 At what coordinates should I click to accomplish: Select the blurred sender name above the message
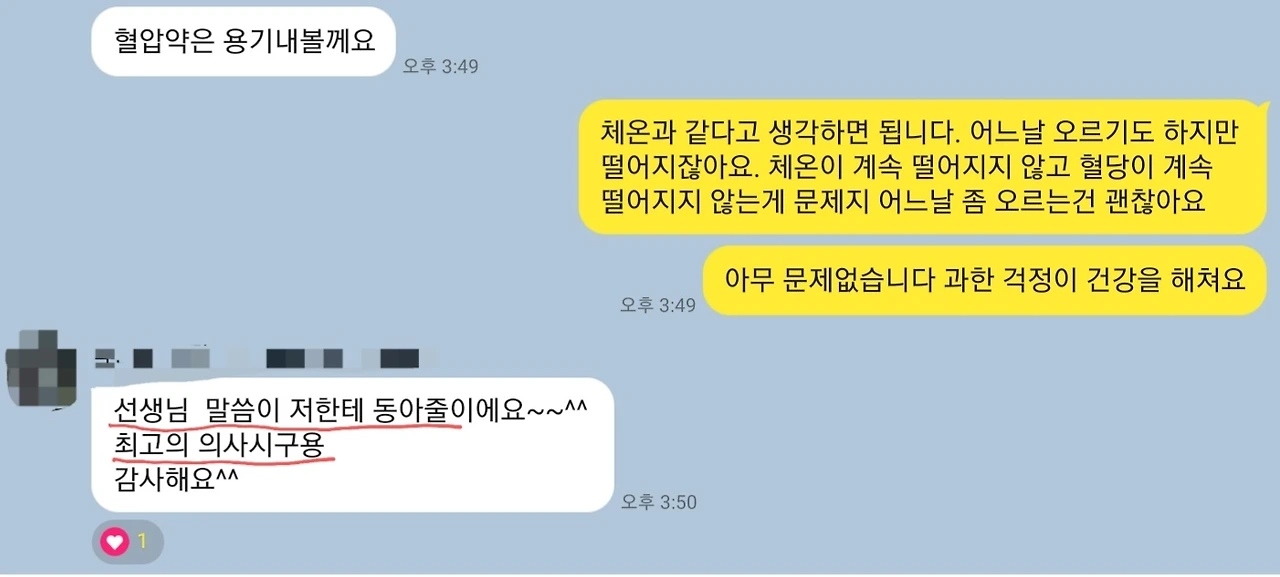[x=257, y=357]
